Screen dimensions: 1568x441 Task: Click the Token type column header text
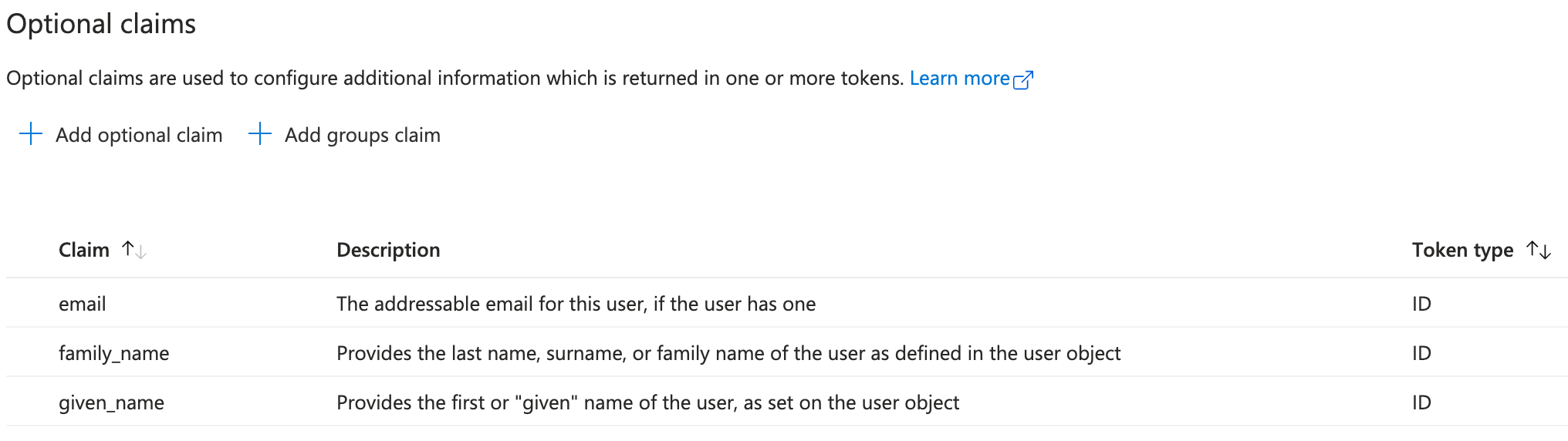pyautogui.click(x=1462, y=250)
